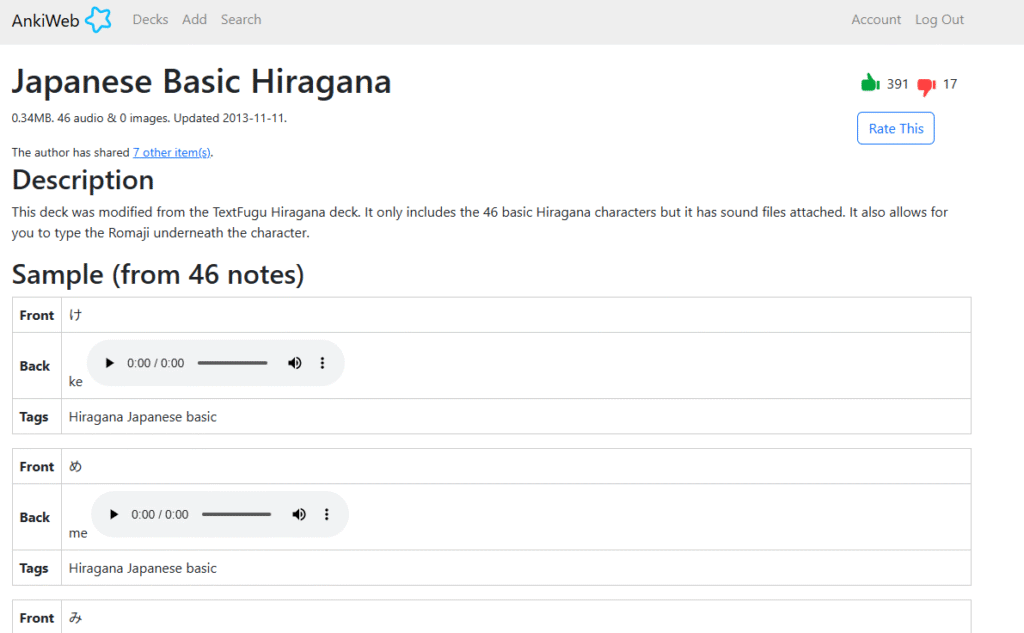Click the AnkiWeb star logo icon
The width and height of the screenshot is (1024, 633).
coord(98,20)
